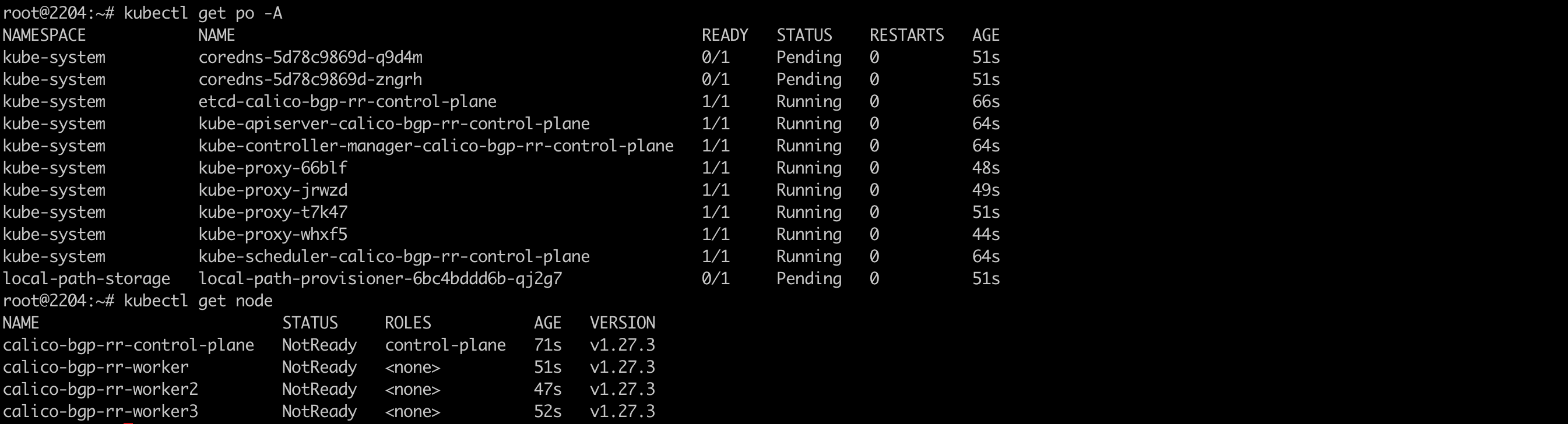Click the kube-scheduler-calico-bgp-rr-control-plane pod name
The width and height of the screenshot is (1568, 424).
pyautogui.click(x=394, y=257)
